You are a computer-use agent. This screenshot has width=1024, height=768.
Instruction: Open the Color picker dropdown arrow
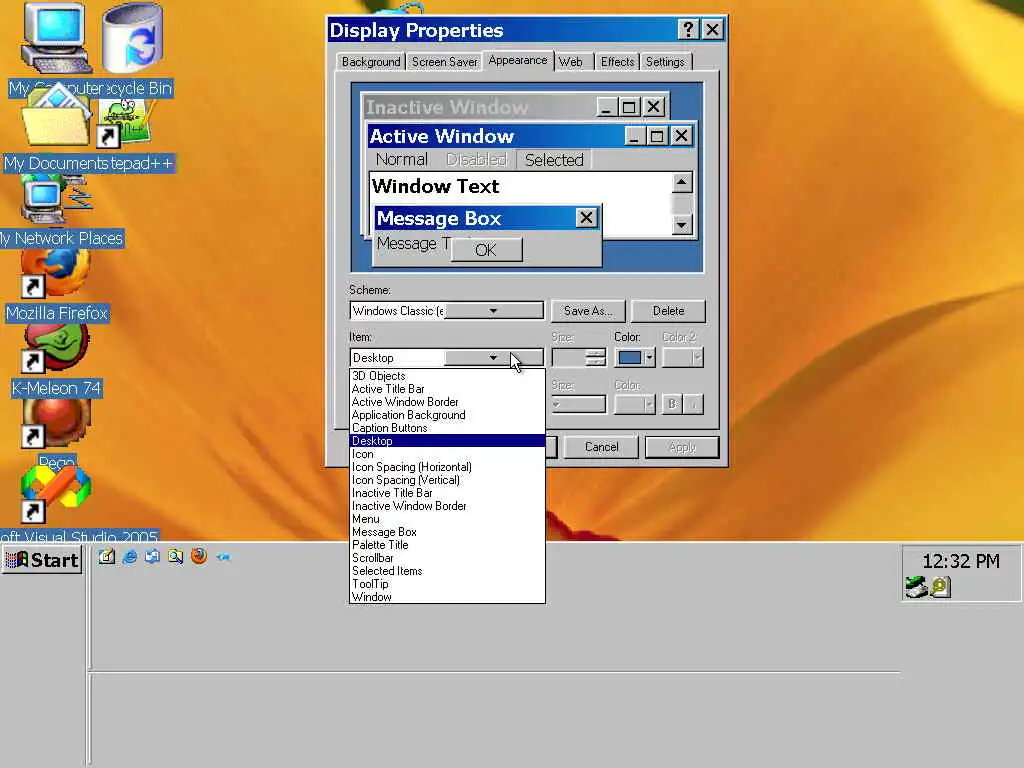[x=649, y=357]
